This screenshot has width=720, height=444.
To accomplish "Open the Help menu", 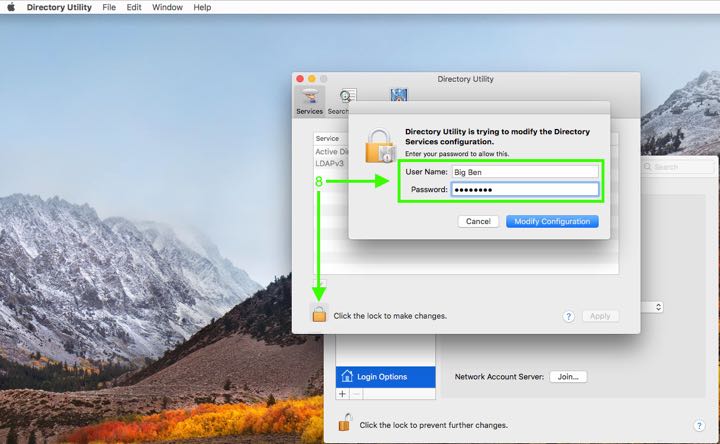I will click(202, 7).
